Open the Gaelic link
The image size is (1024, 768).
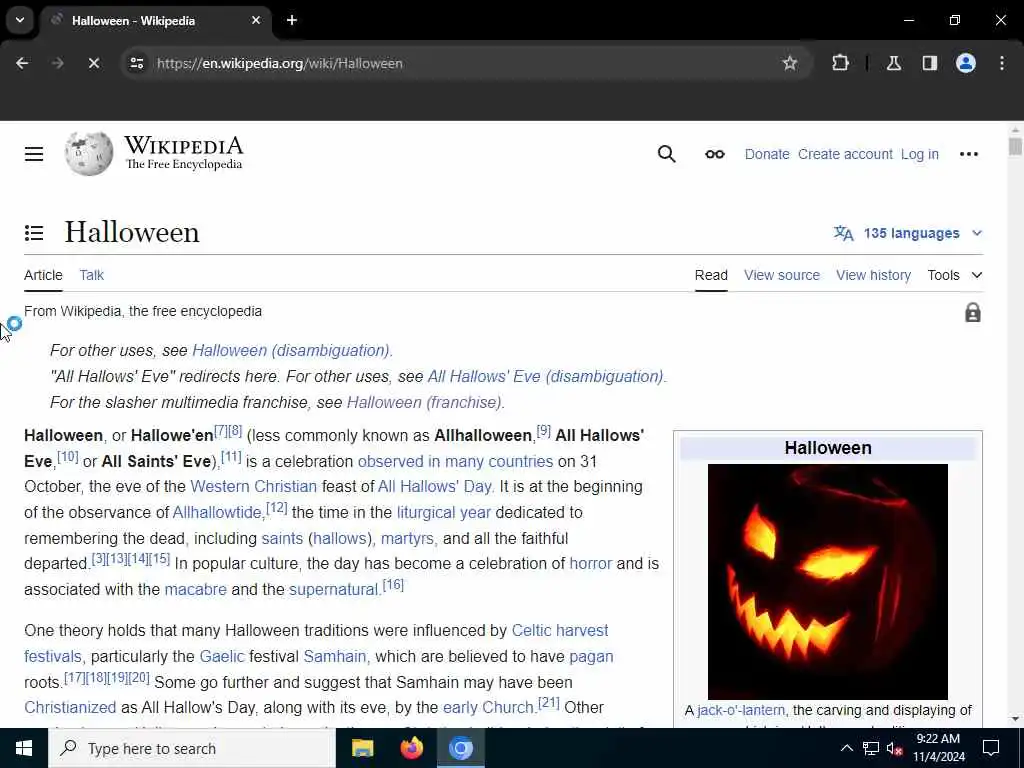[221, 656]
